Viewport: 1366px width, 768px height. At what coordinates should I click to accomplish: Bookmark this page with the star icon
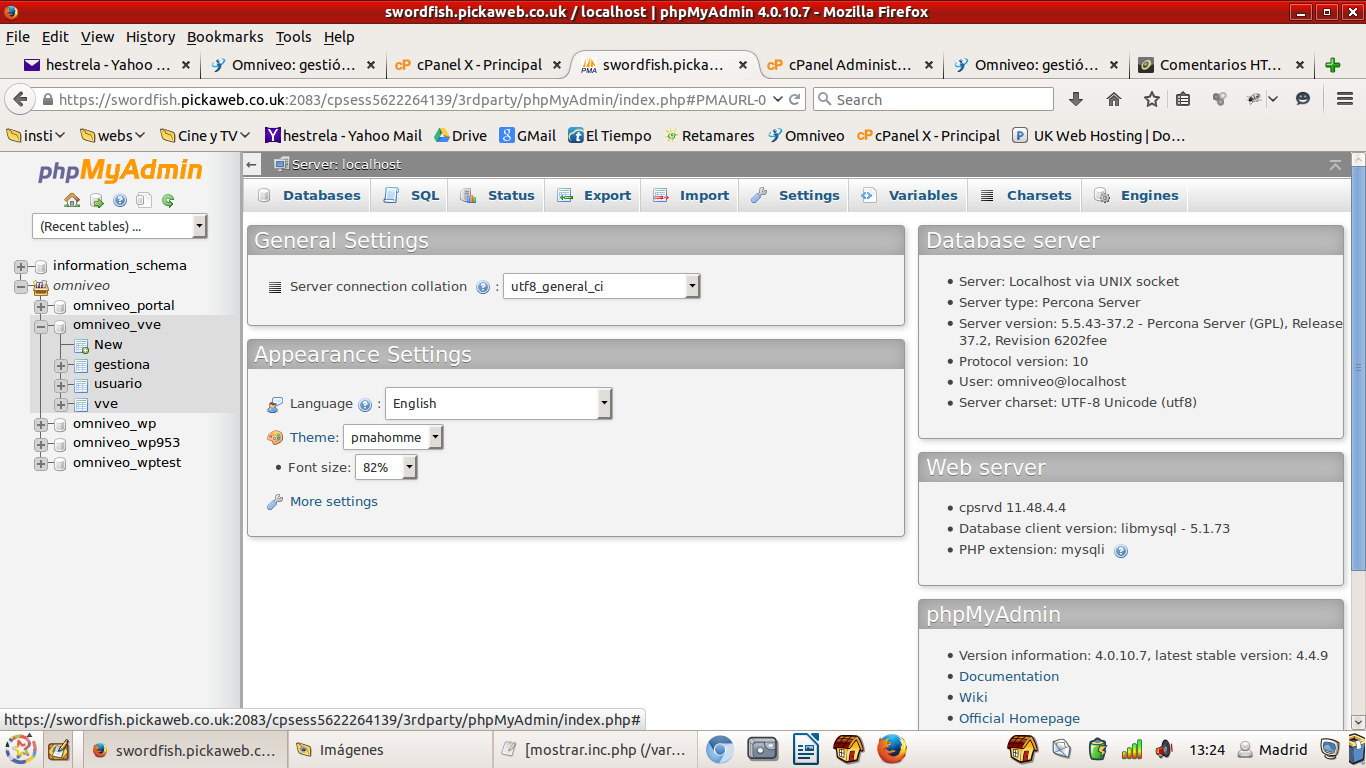[x=1152, y=99]
